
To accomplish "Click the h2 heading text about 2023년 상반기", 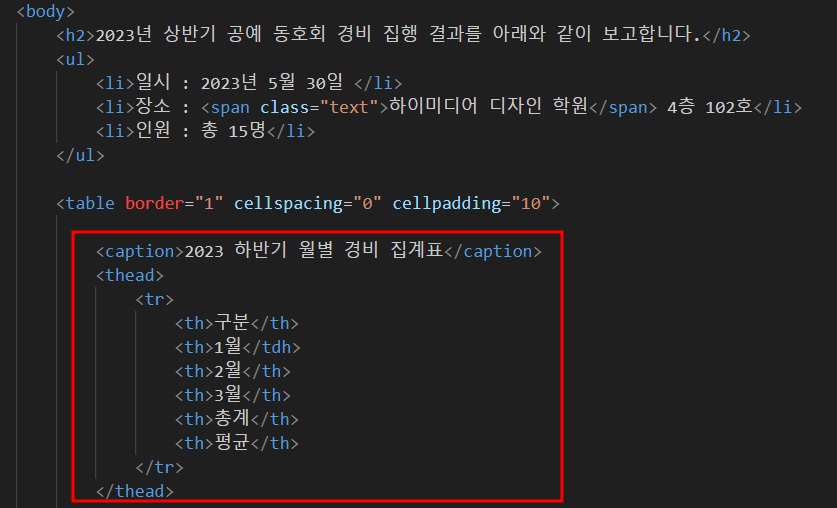I will (398, 35).
